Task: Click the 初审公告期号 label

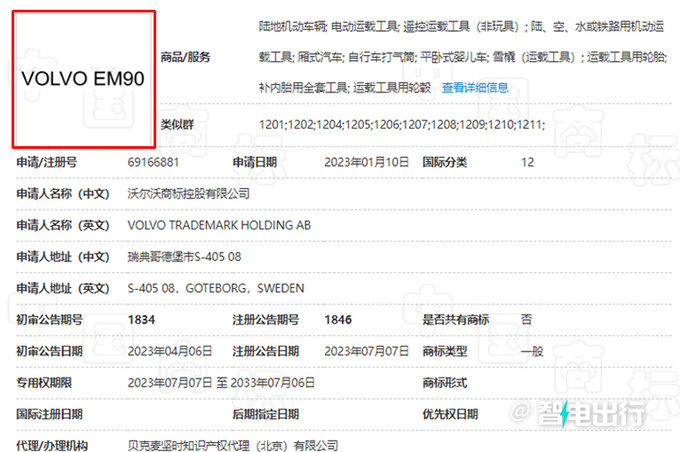Action: (x=49, y=320)
